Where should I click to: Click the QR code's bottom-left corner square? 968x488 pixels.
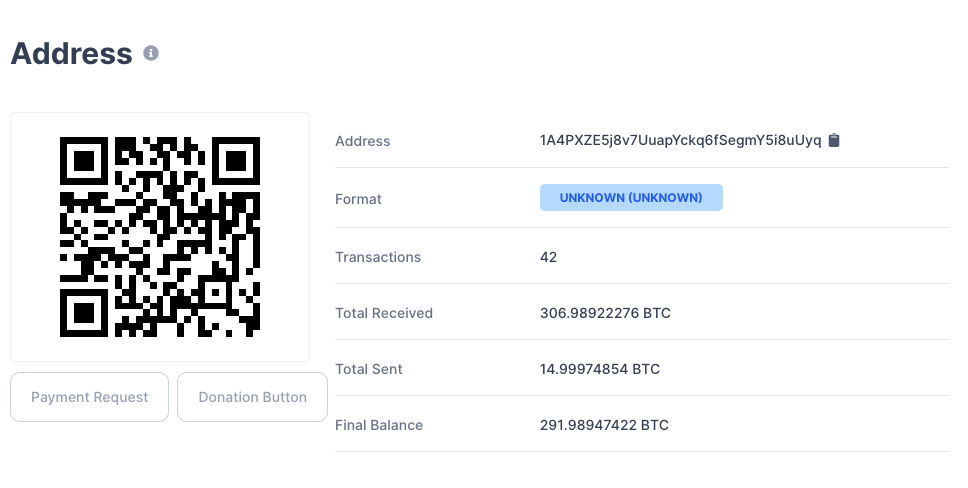coord(85,312)
